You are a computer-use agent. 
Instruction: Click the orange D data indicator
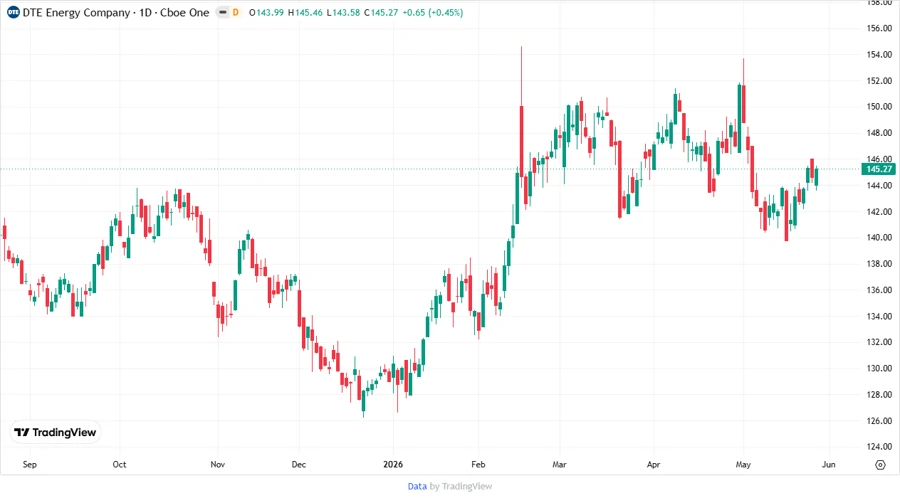[235, 13]
